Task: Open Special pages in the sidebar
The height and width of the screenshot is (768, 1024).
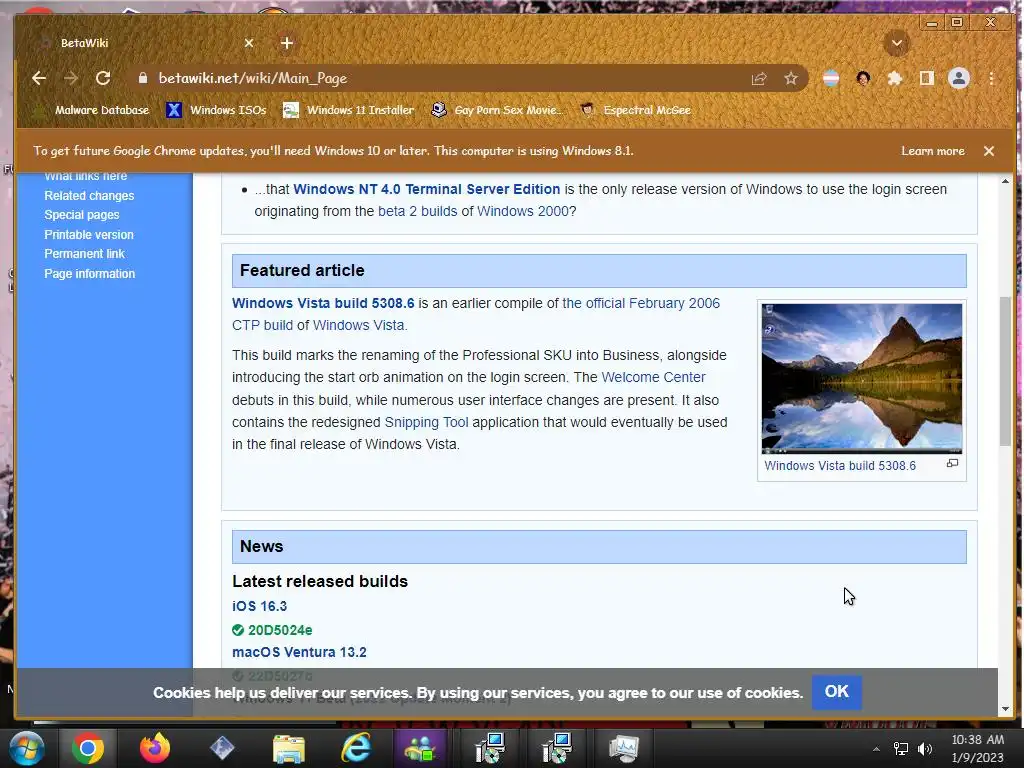Action: pyautogui.click(x=82, y=215)
